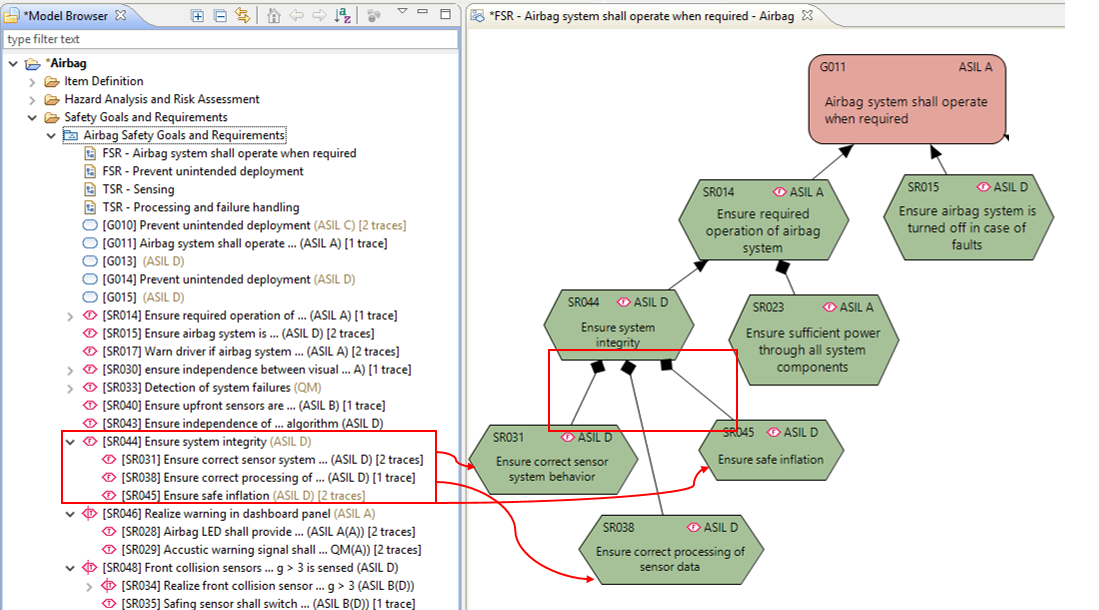The image size is (1099, 610).
Task: Click the FSR Prevent unintended deployment diagram icon
Action: click(90, 172)
